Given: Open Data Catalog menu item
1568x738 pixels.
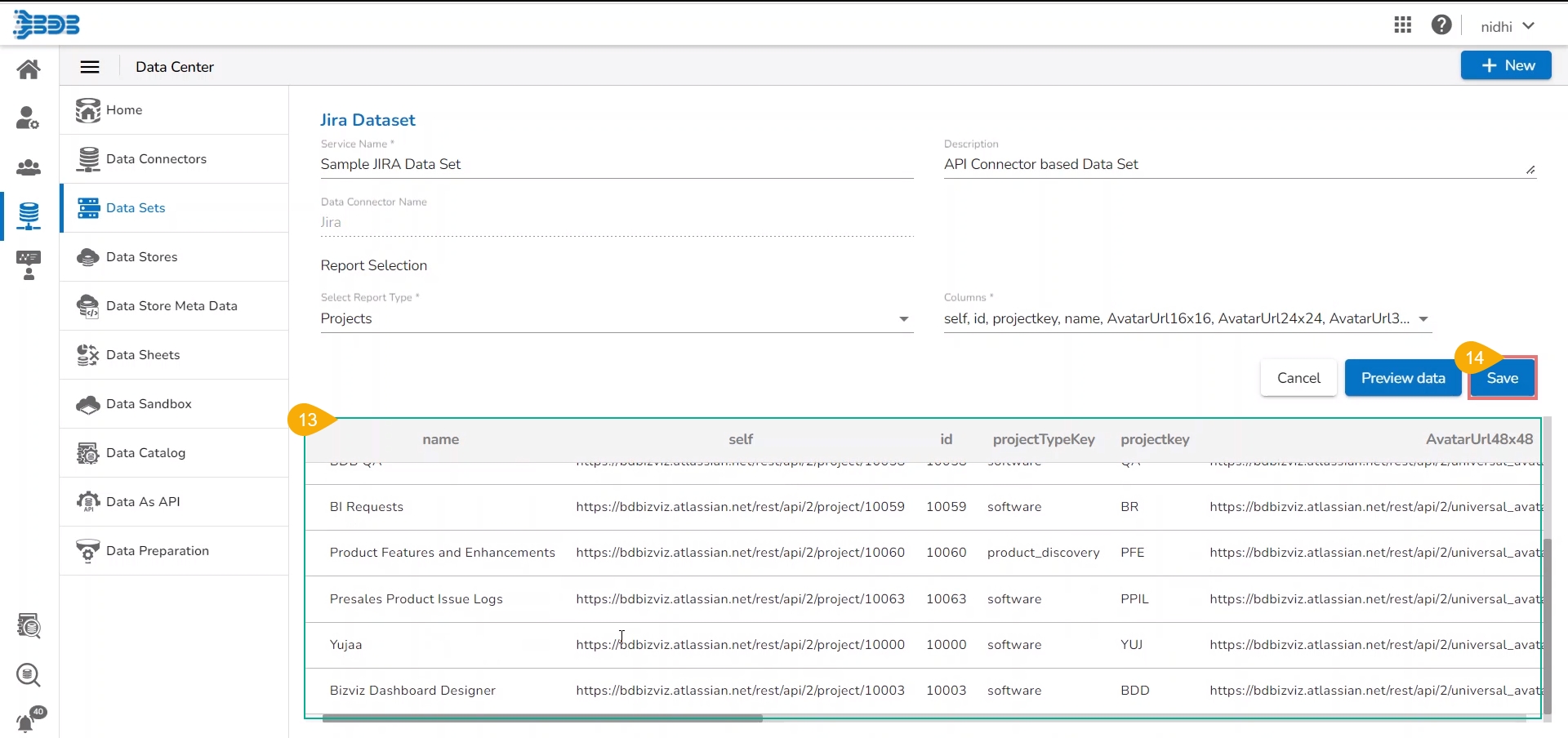Looking at the screenshot, I should point(145,453).
